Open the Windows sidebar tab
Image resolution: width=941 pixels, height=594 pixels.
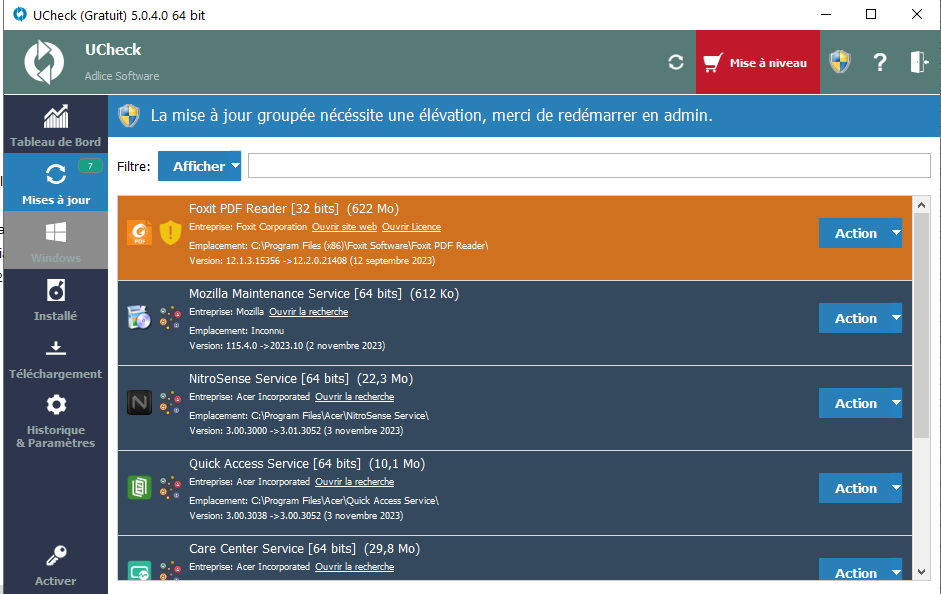pyautogui.click(x=56, y=240)
